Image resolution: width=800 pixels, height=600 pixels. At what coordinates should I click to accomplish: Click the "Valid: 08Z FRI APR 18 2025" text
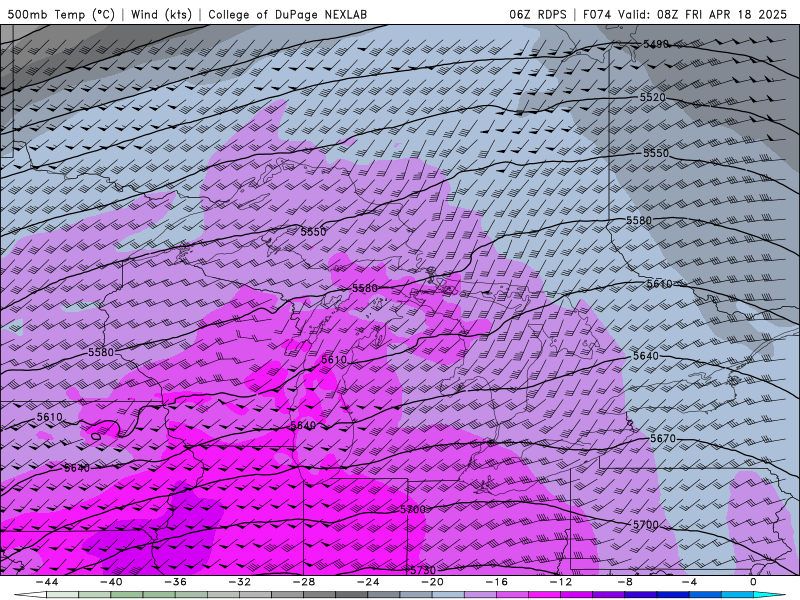pyautogui.click(x=703, y=14)
